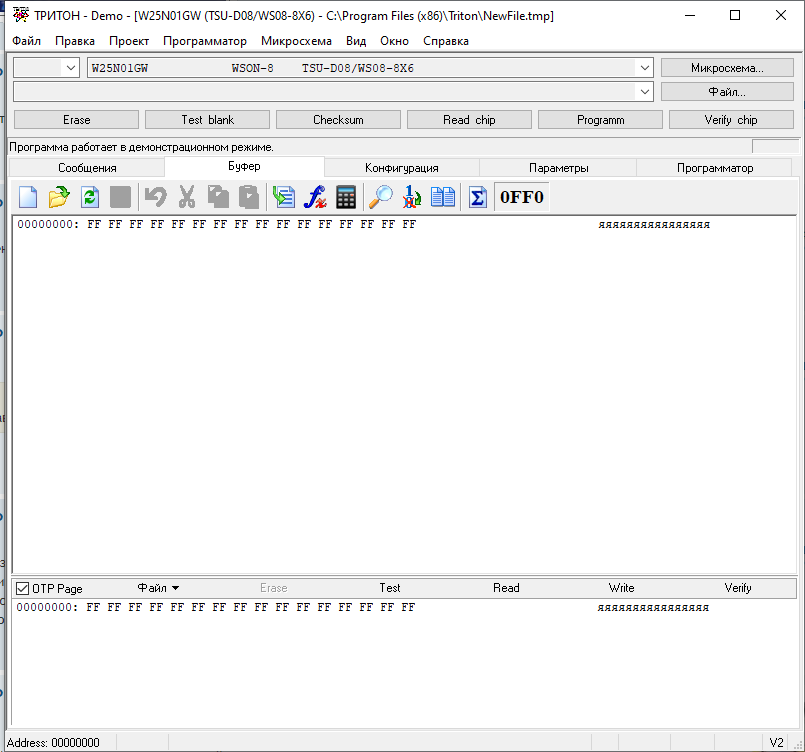The height and width of the screenshot is (752, 805).
Task: Open the Файл dropdown in OTP panel
Action: (158, 588)
